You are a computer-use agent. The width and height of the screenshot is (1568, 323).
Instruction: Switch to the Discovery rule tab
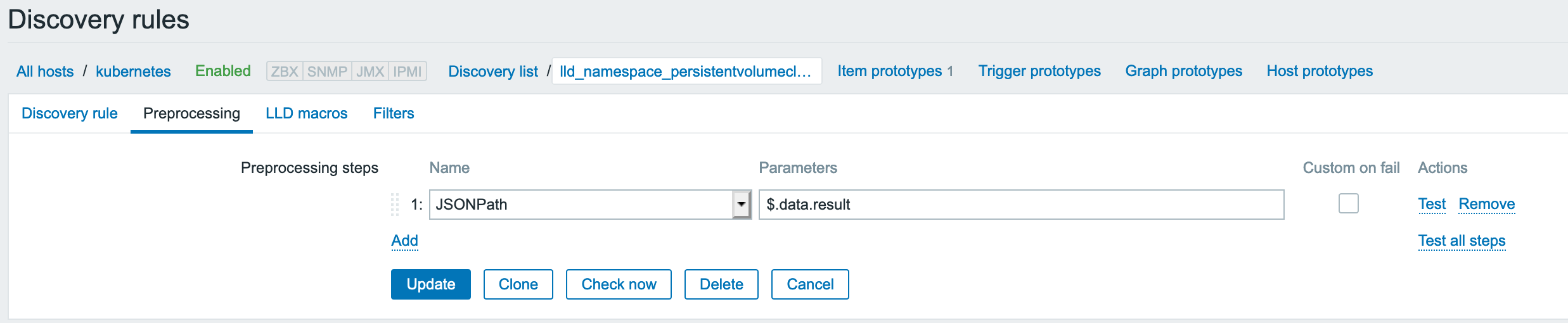70,113
